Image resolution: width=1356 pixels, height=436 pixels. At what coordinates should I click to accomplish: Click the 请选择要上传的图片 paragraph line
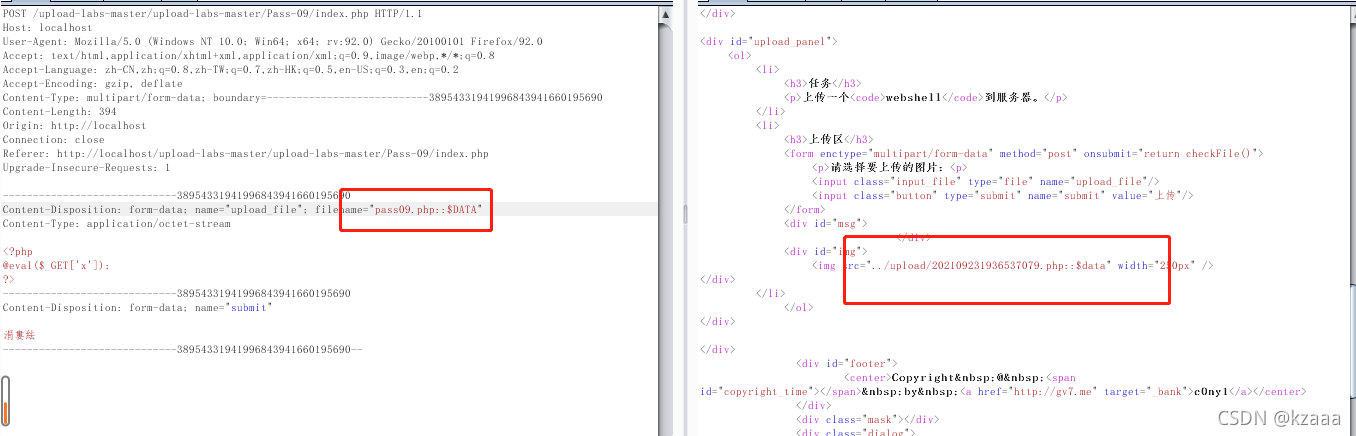(890, 168)
